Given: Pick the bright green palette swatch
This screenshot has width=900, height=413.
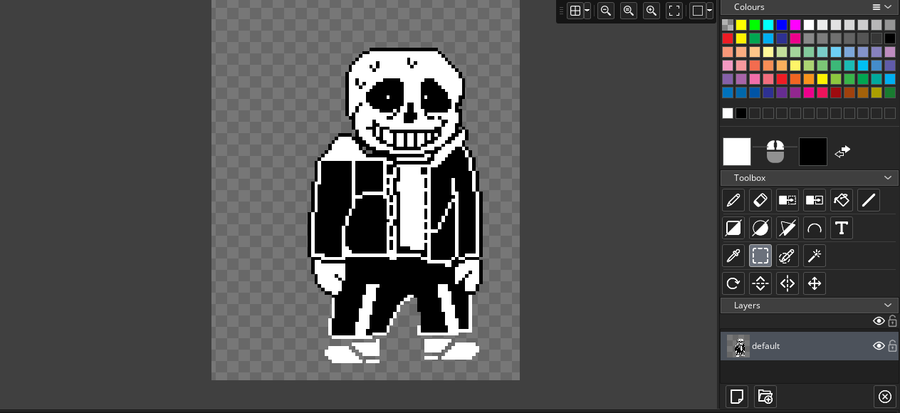Looking at the screenshot, I should (755, 25).
